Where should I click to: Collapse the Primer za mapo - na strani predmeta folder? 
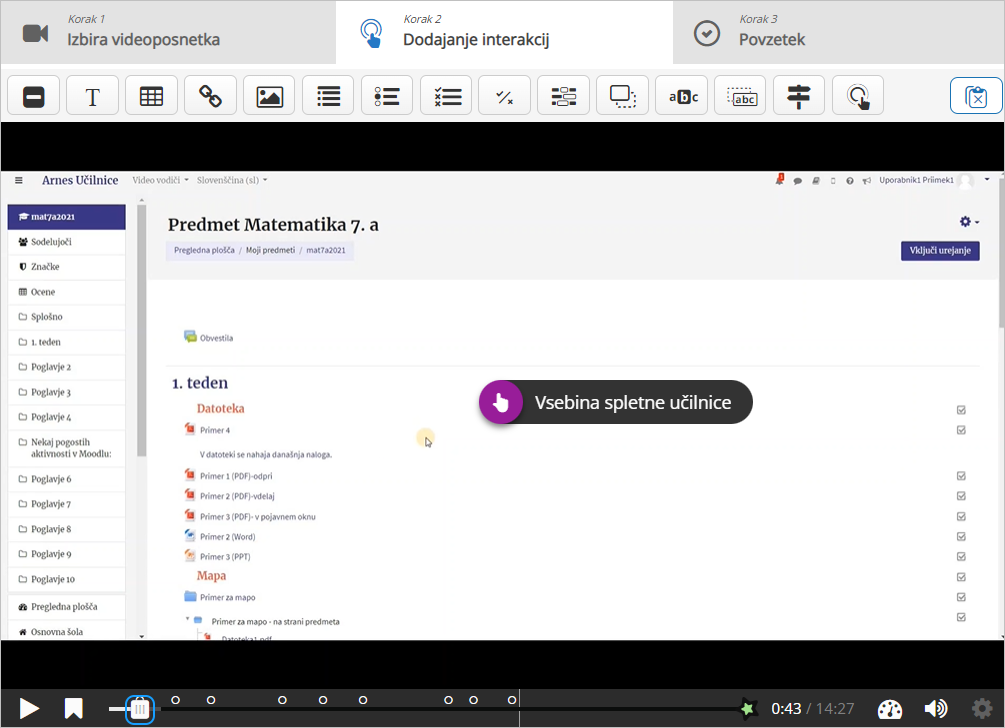(188, 619)
